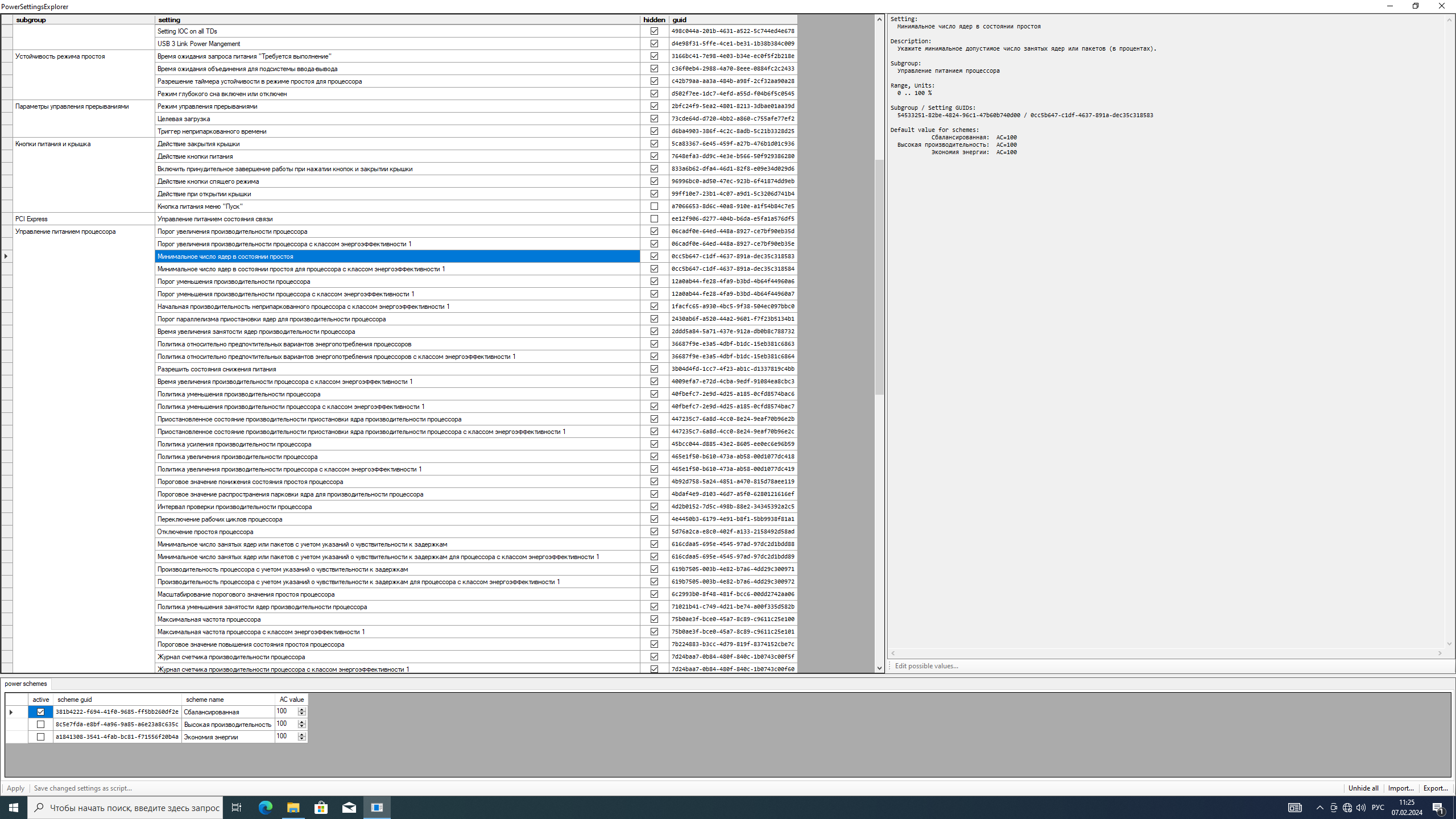
Task: Show hidden system tray icons chevron
Action: (1320, 808)
